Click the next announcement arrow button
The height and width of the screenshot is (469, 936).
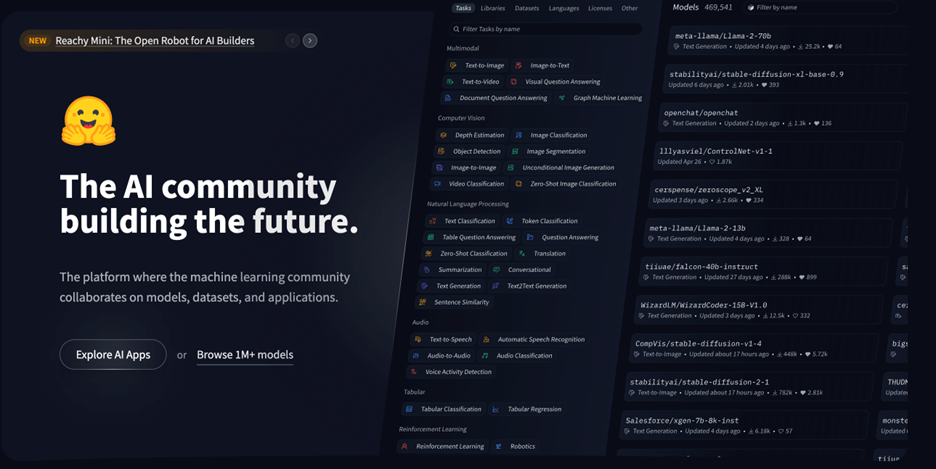pos(310,41)
